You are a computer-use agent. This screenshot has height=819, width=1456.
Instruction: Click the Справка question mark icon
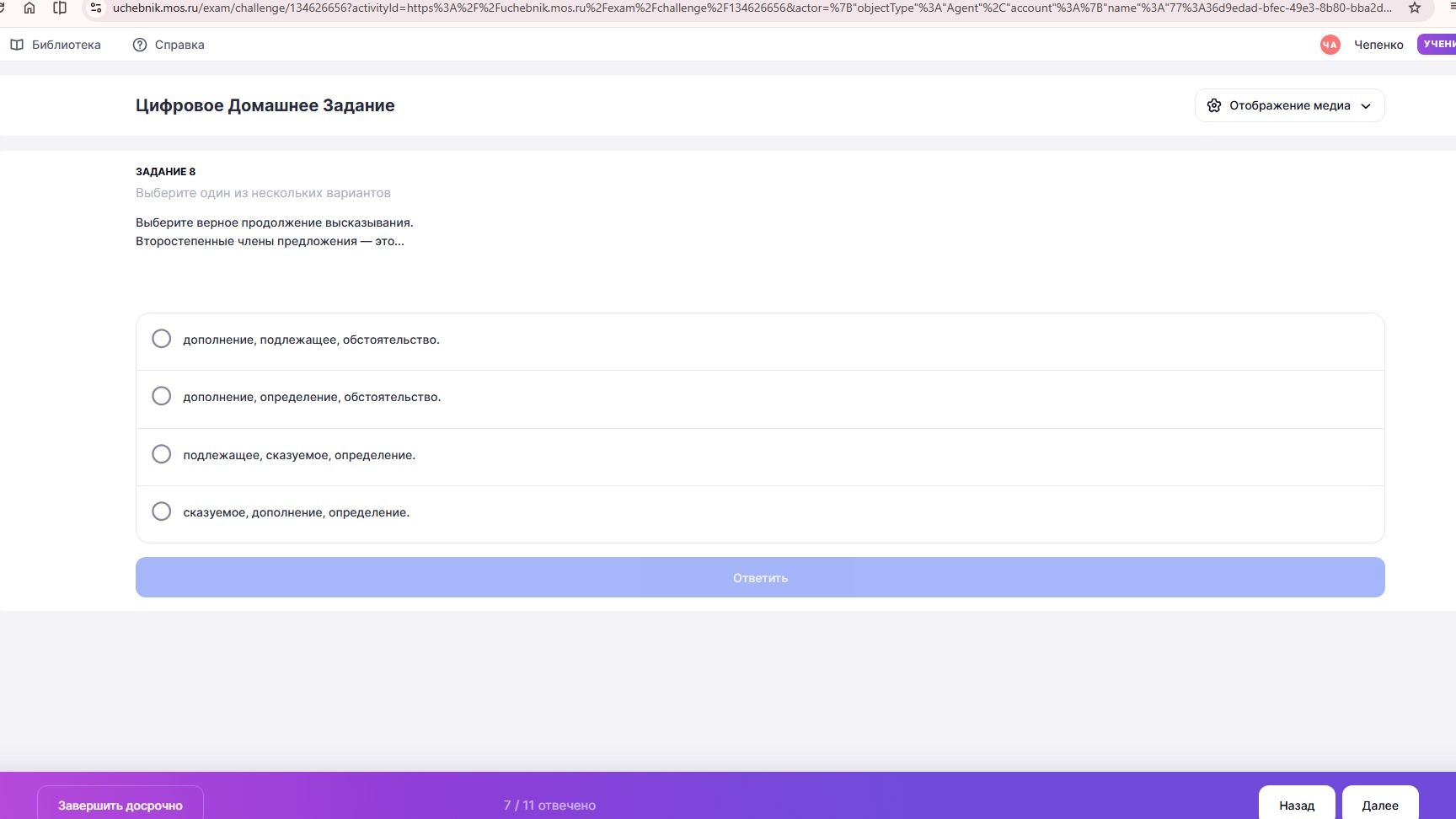140,45
